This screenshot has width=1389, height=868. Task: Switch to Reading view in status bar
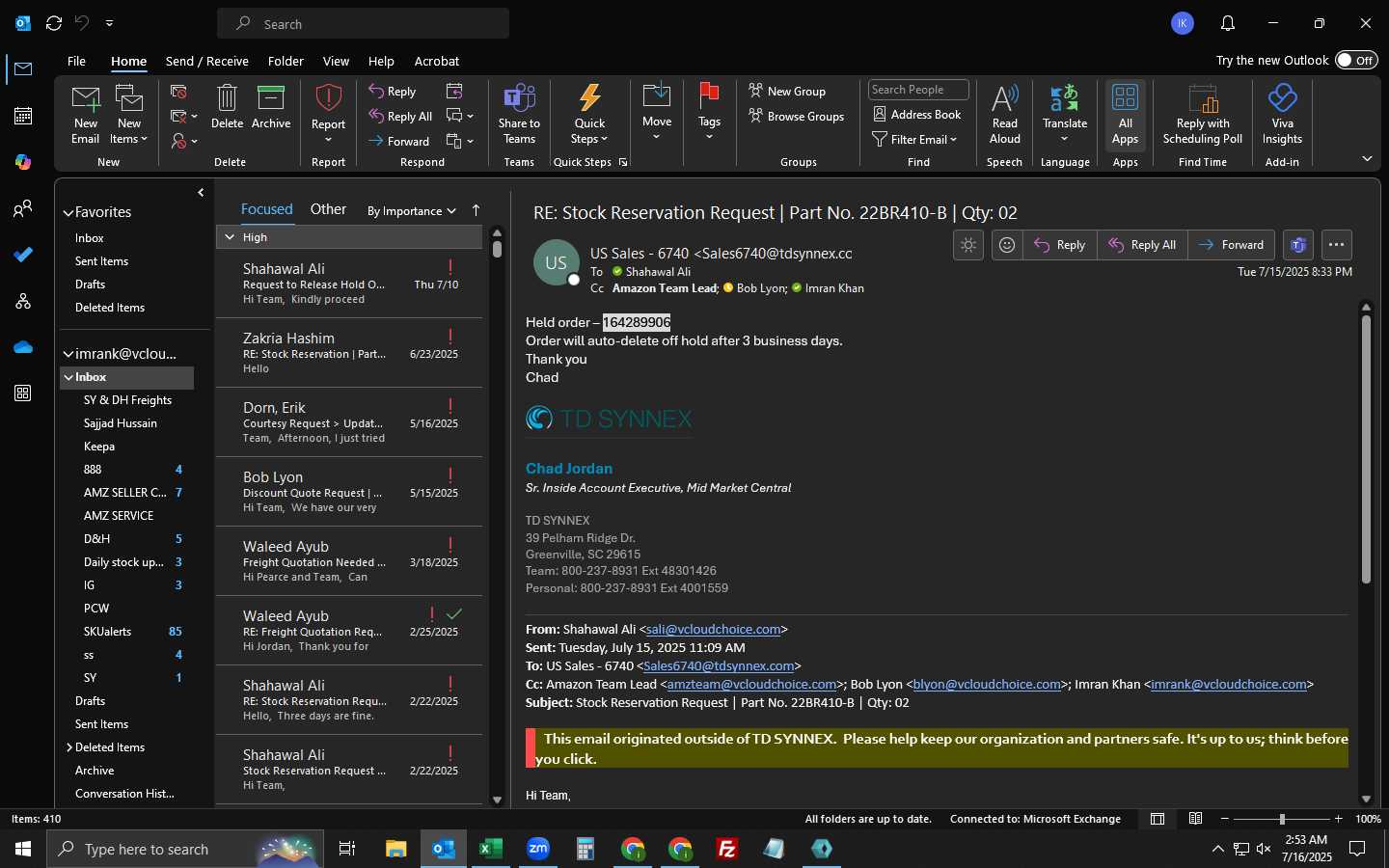click(x=1195, y=819)
